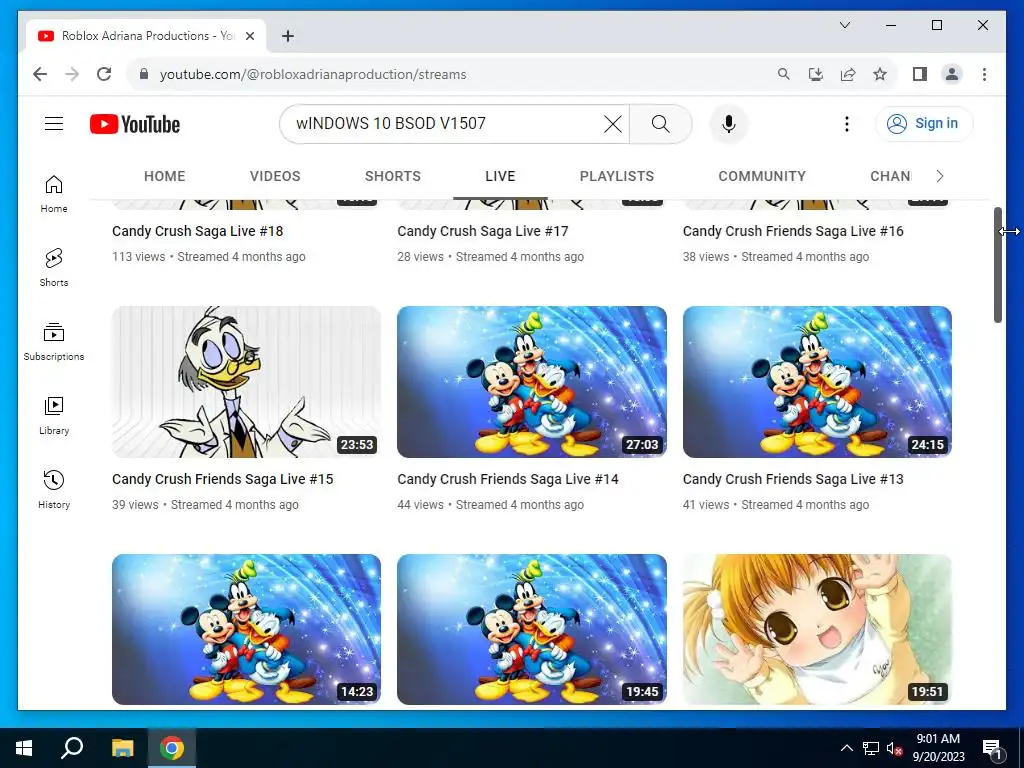
Task: Click the Chrome taskbar icon
Action: 172,748
